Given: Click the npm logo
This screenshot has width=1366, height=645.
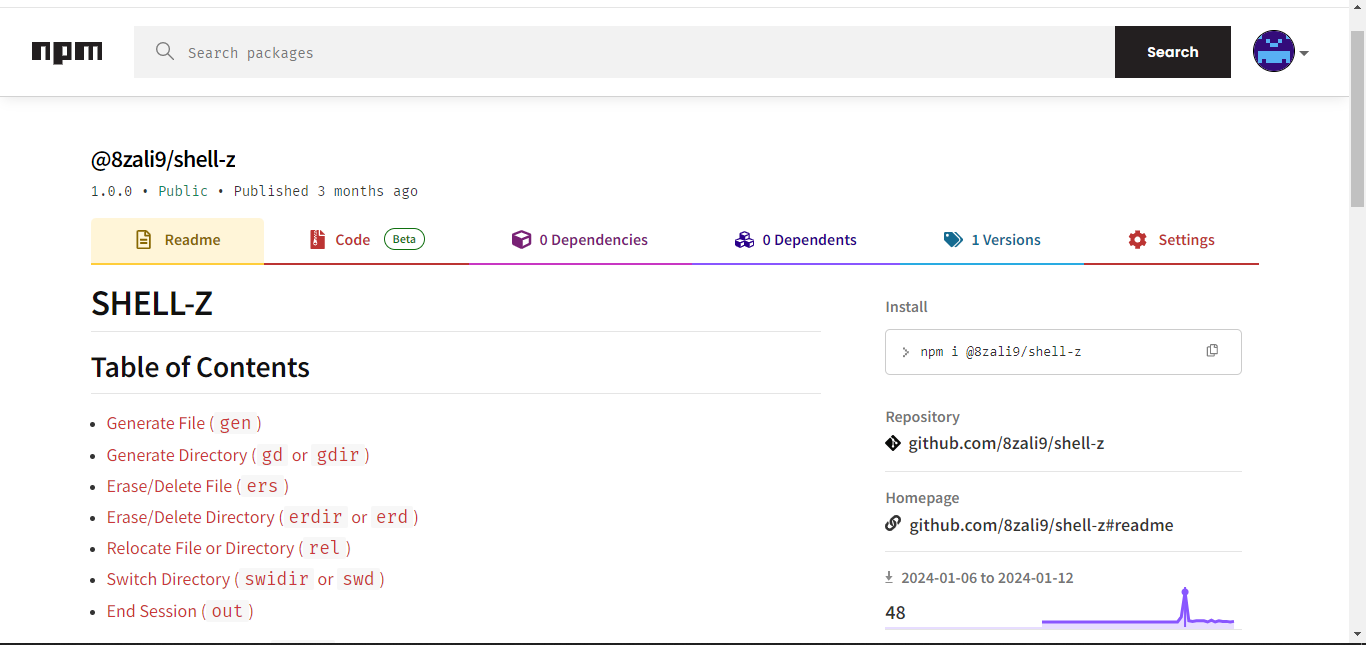Looking at the screenshot, I should 67,52.
